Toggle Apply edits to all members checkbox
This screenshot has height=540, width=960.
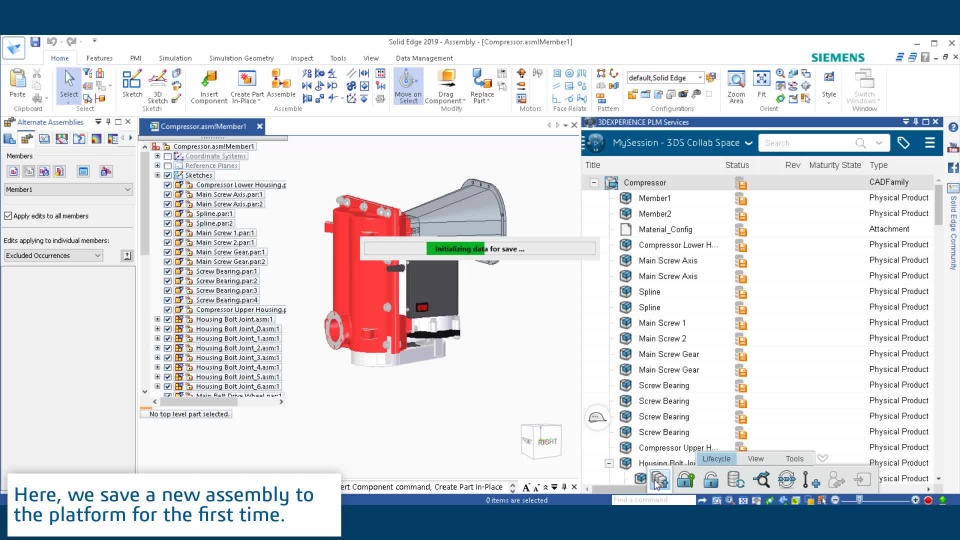(8, 216)
